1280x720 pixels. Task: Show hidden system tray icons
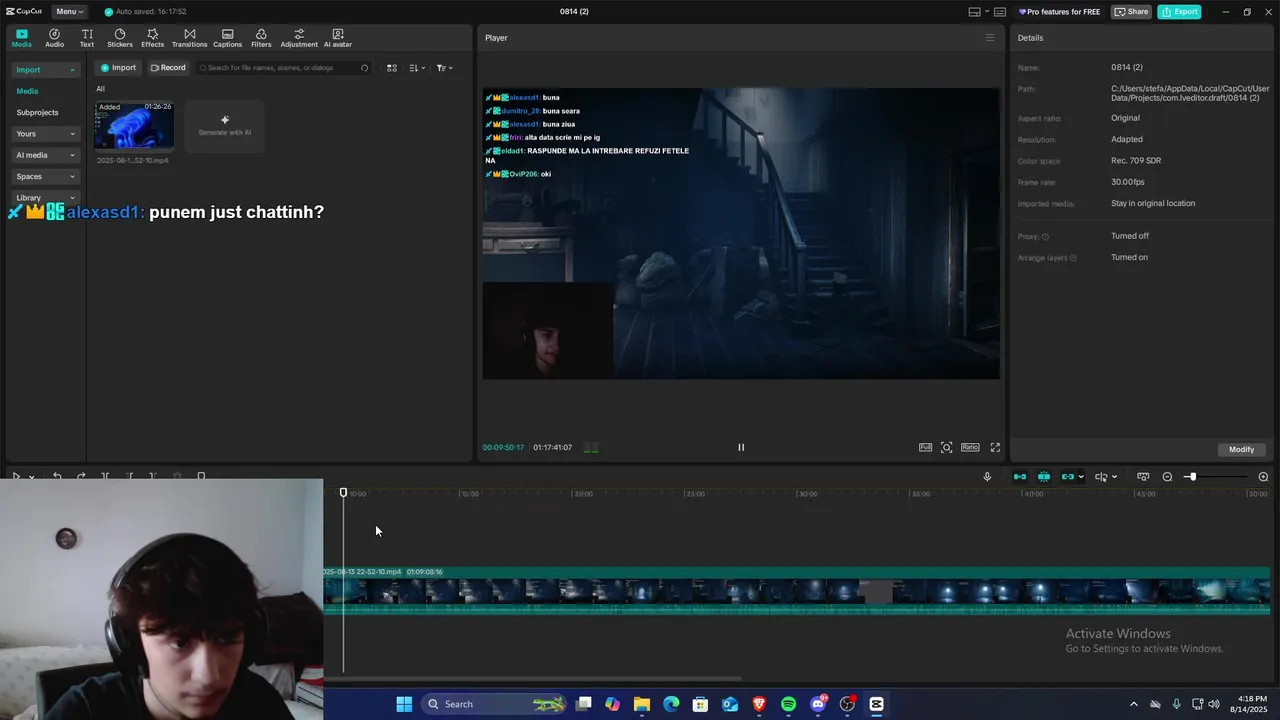(x=1133, y=704)
